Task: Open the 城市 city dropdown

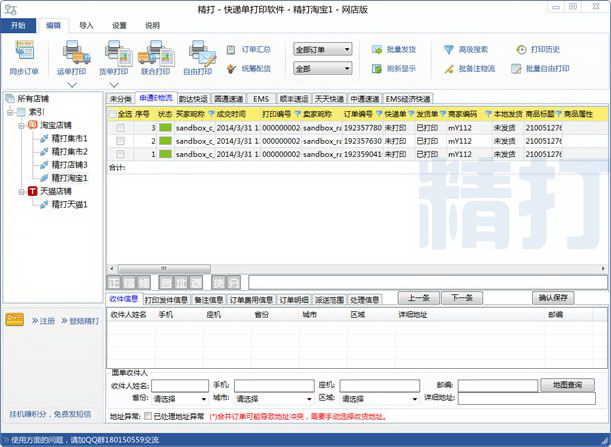Action: coord(274,399)
